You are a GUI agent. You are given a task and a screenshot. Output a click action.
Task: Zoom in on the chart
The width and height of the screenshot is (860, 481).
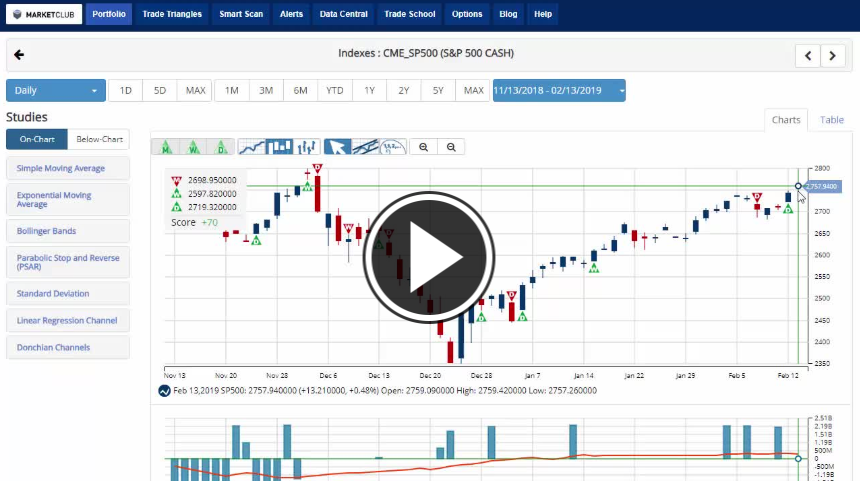coord(423,147)
